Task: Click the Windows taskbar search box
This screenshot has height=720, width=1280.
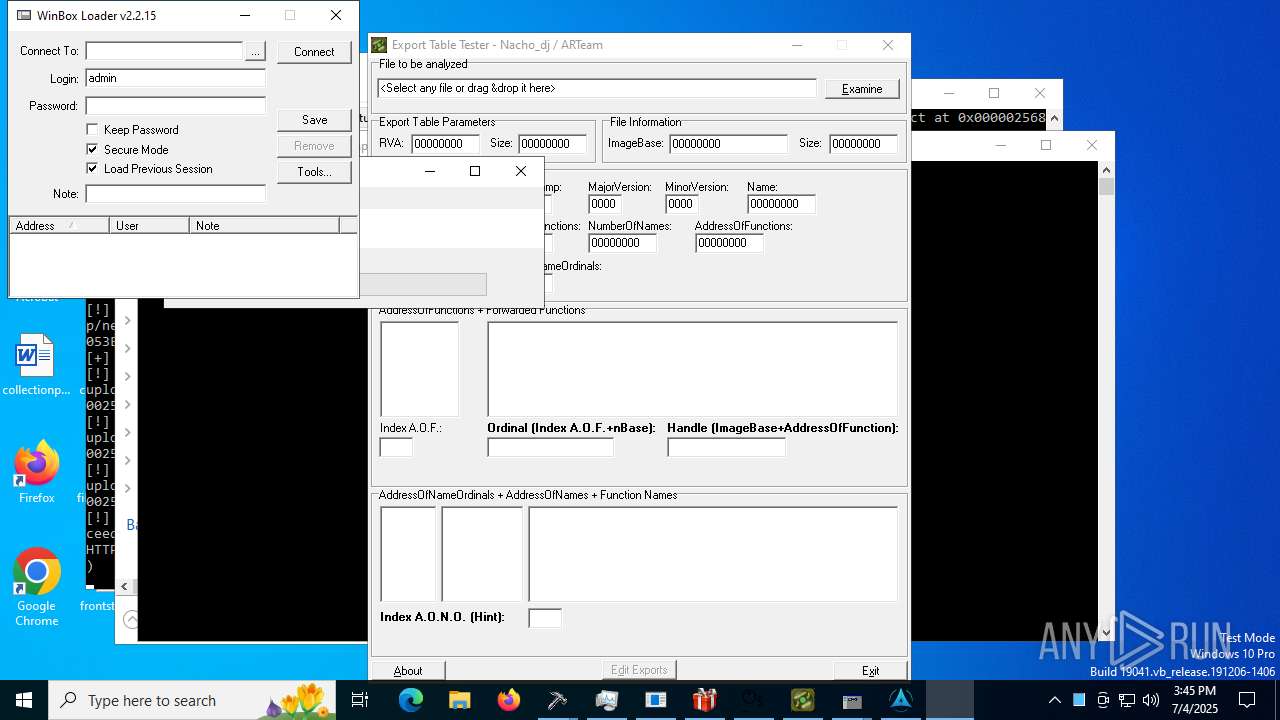Action: point(194,700)
